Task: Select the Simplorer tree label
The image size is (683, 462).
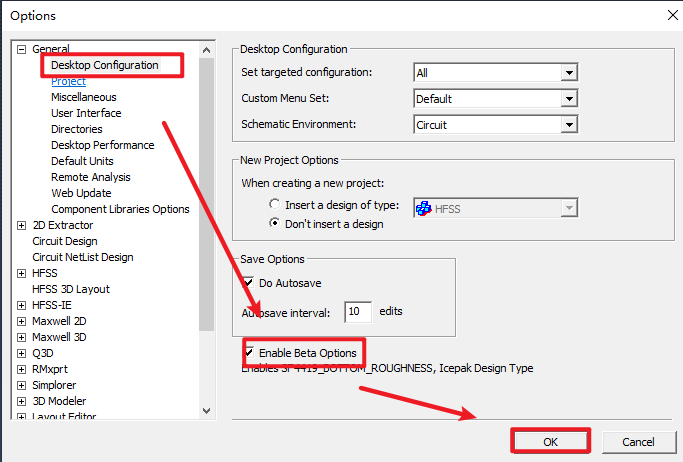Action: pyautogui.click(x=54, y=385)
